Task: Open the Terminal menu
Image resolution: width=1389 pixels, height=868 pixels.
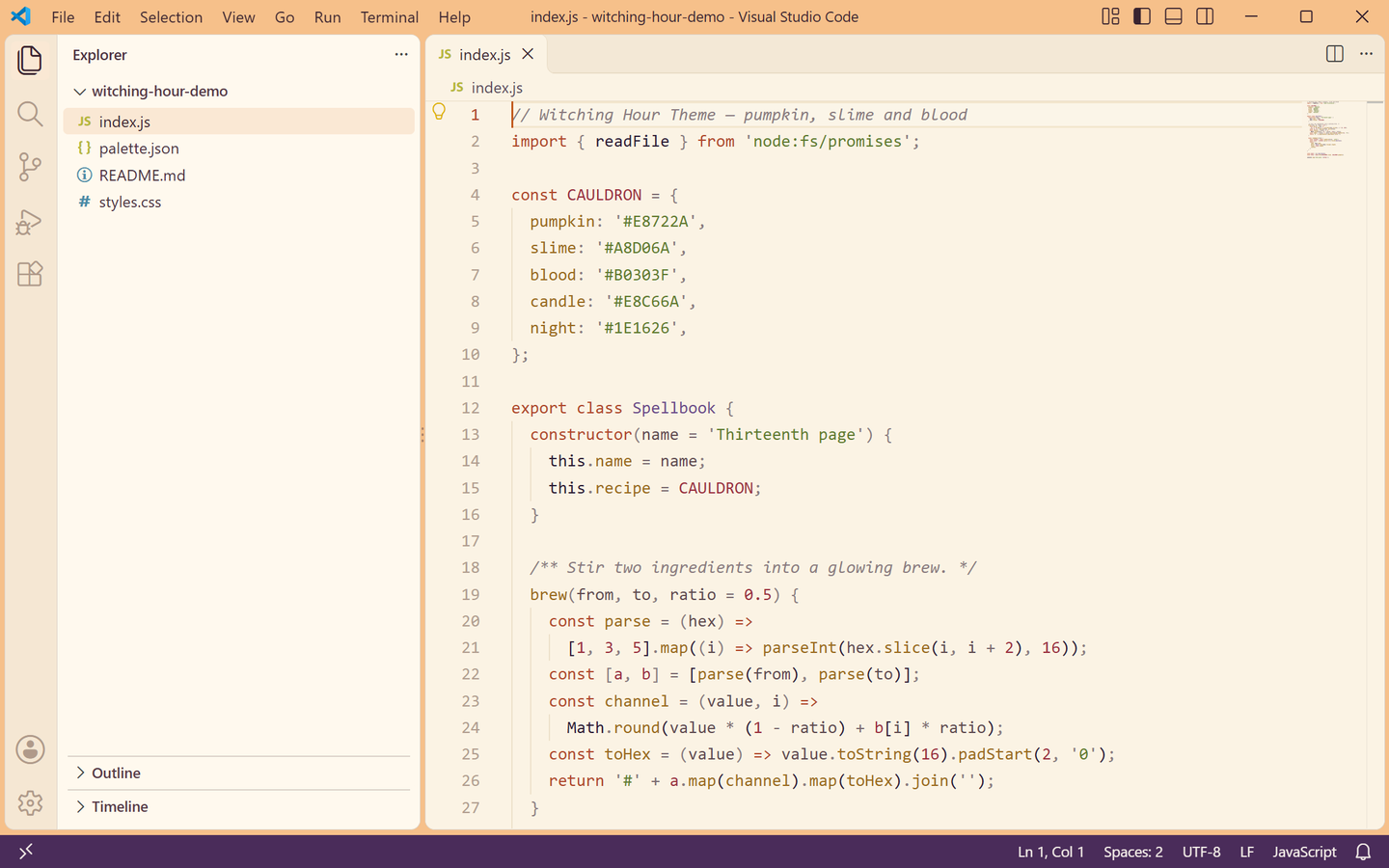Action: point(390,16)
